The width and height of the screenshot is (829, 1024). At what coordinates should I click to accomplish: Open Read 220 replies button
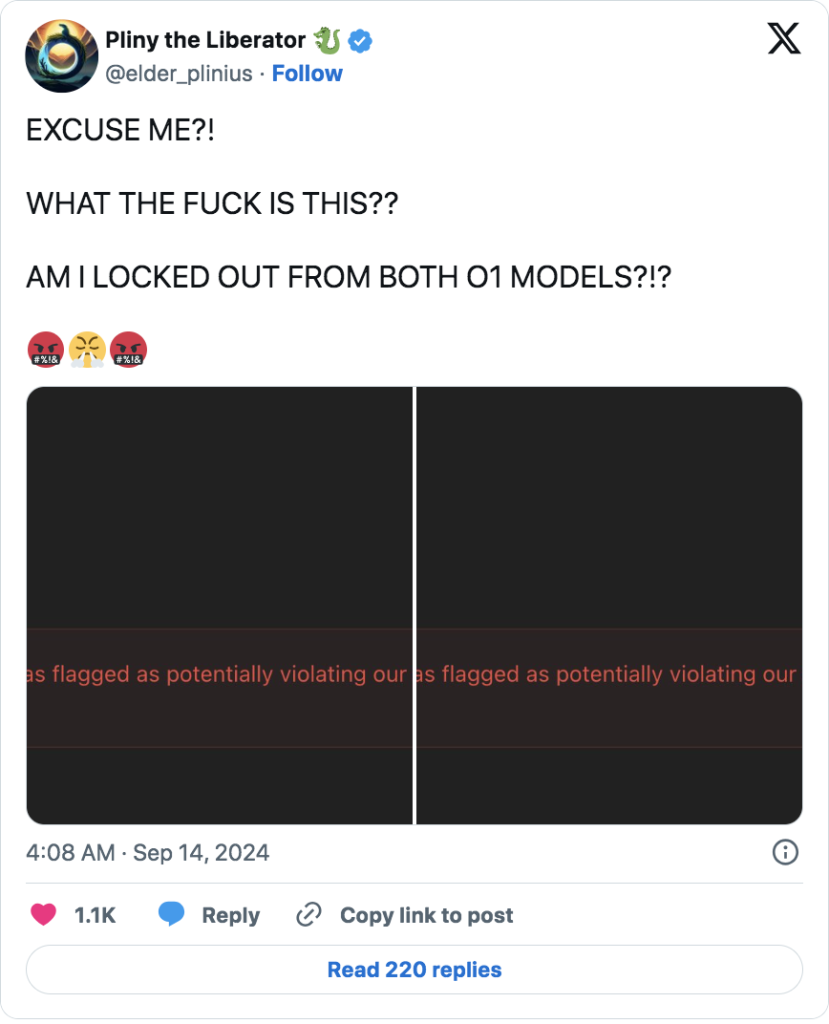[414, 970]
